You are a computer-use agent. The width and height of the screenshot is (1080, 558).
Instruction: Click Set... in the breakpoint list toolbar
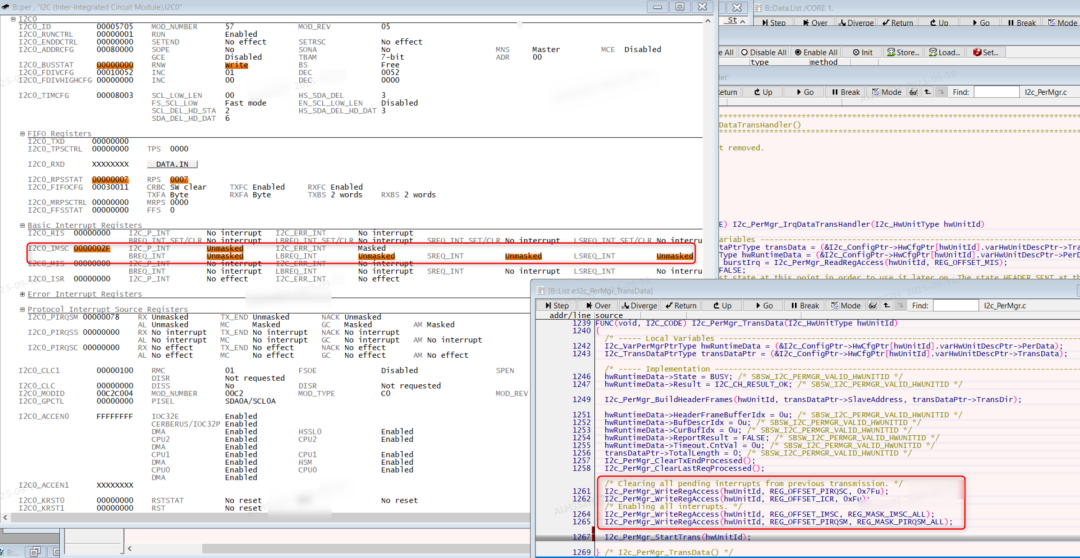(x=985, y=52)
